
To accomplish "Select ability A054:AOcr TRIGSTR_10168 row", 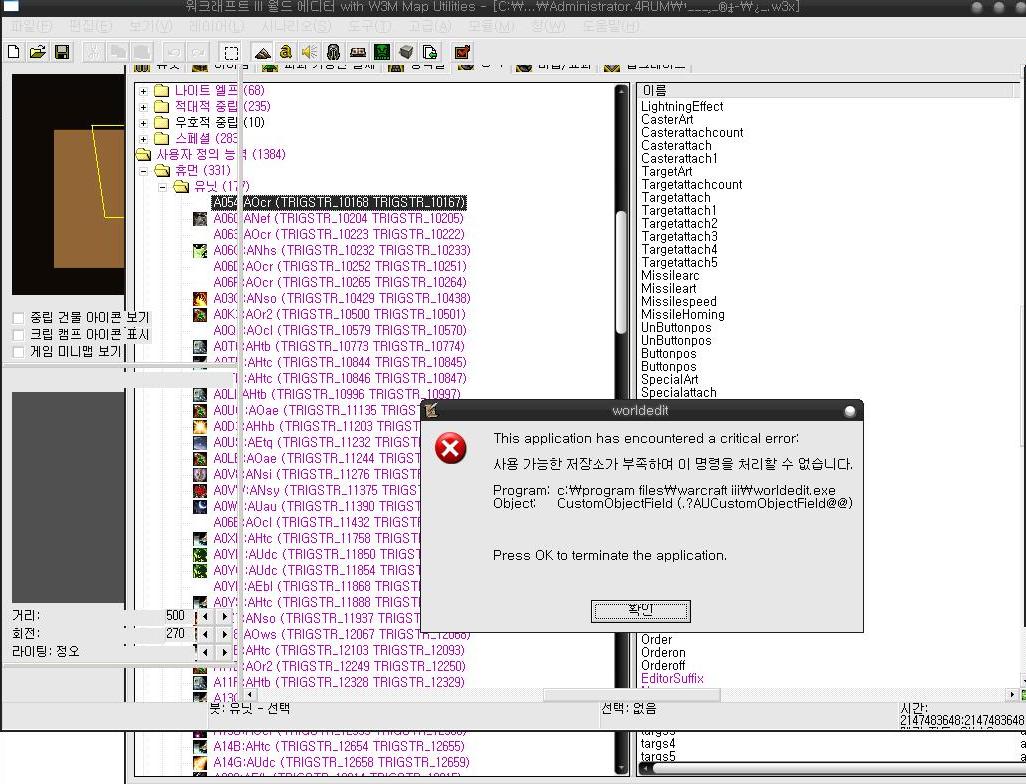I will tap(340, 202).
